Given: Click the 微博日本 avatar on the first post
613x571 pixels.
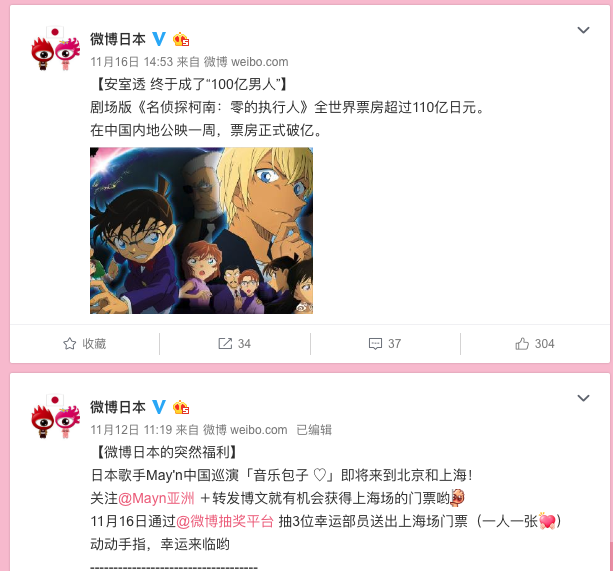Looking at the screenshot, I should pos(56,49).
